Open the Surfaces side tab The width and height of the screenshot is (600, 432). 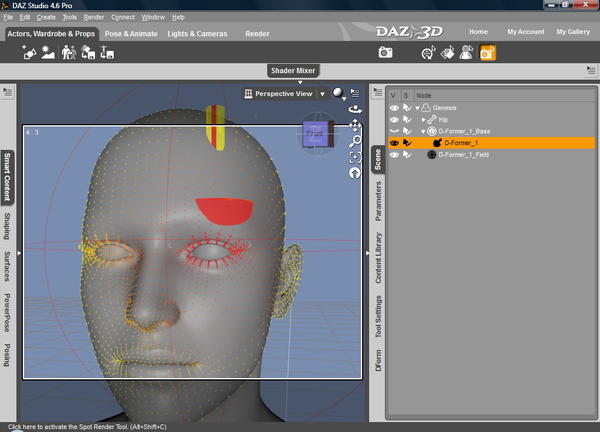[7, 266]
